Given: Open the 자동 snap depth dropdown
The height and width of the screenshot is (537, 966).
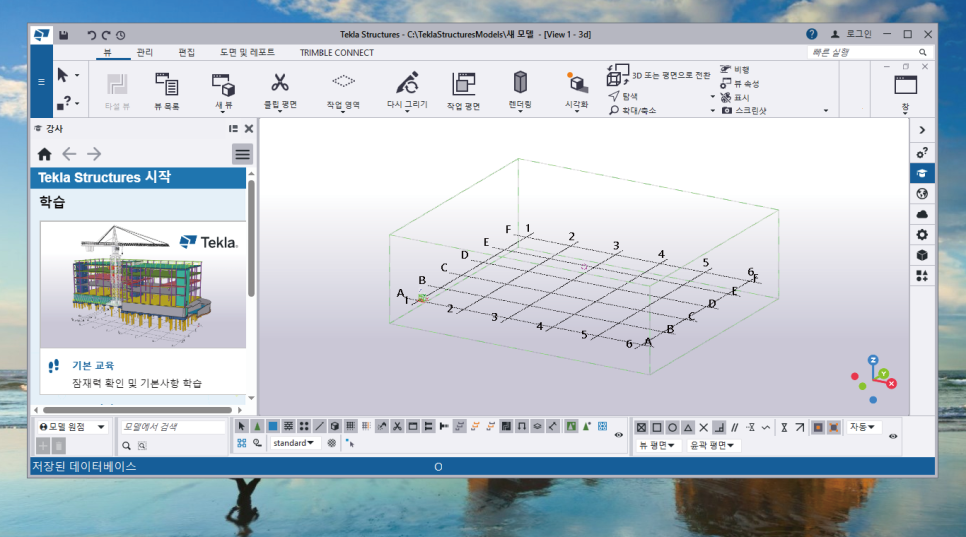Looking at the screenshot, I should (x=862, y=427).
